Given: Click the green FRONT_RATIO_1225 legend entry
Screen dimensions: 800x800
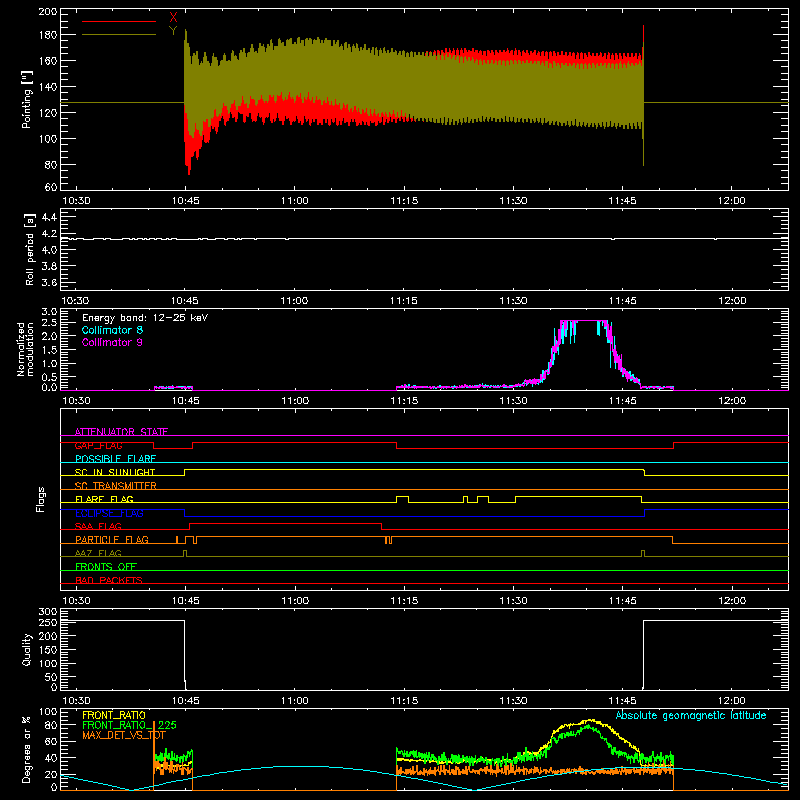Looking at the screenshot, I should (130, 725).
